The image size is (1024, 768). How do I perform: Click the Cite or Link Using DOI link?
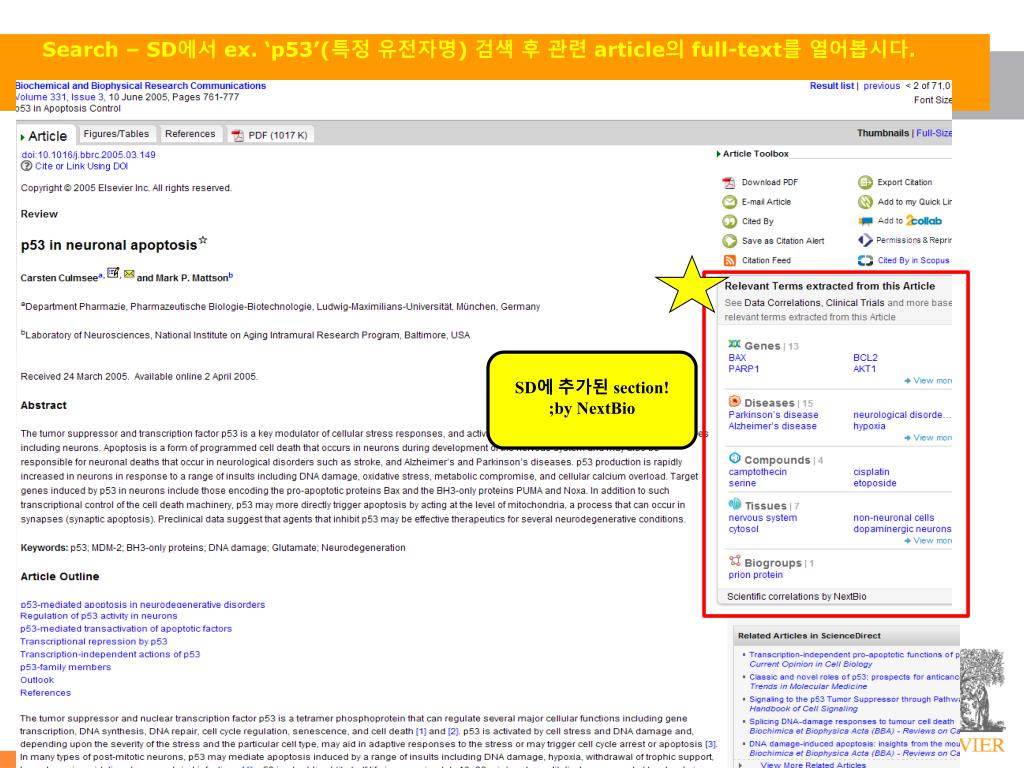click(x=82, y=167)
